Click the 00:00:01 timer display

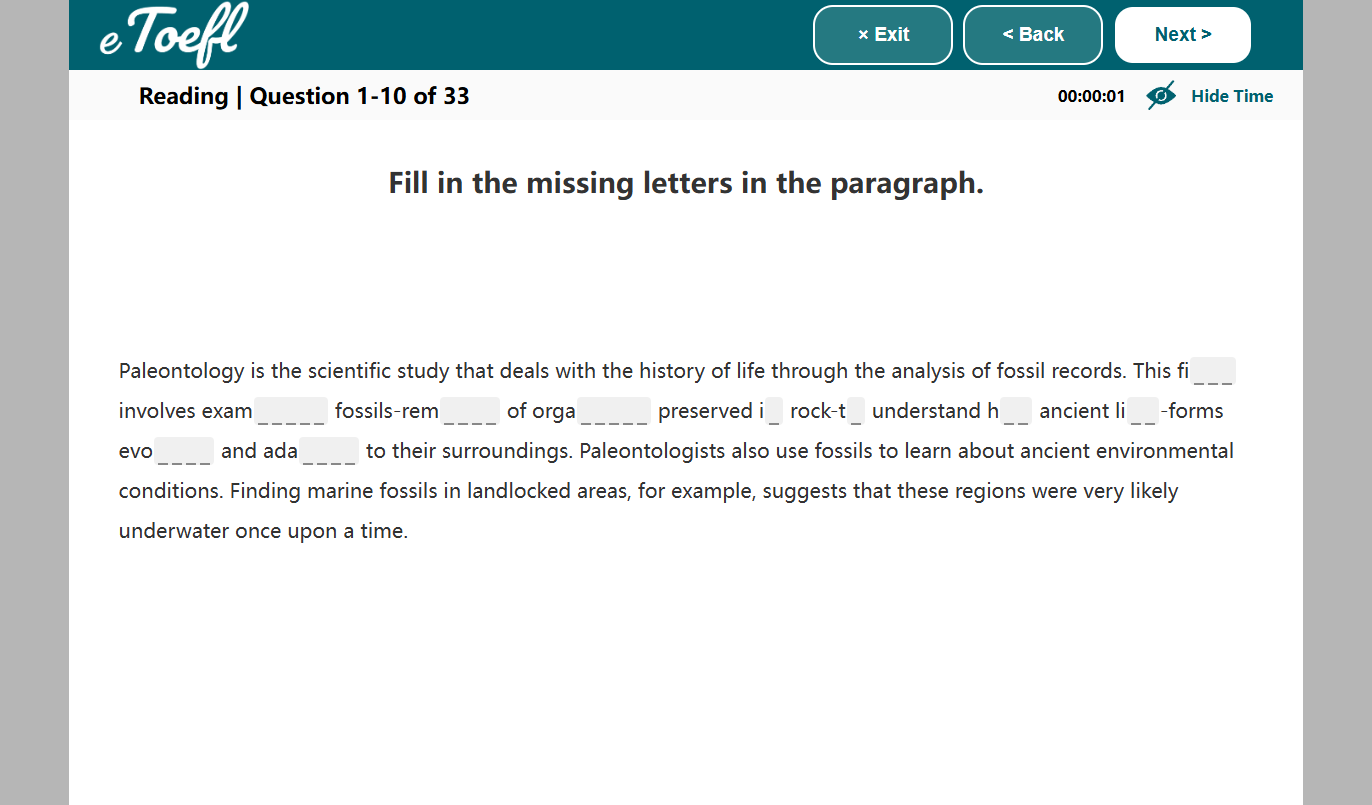coord(1091,95)
